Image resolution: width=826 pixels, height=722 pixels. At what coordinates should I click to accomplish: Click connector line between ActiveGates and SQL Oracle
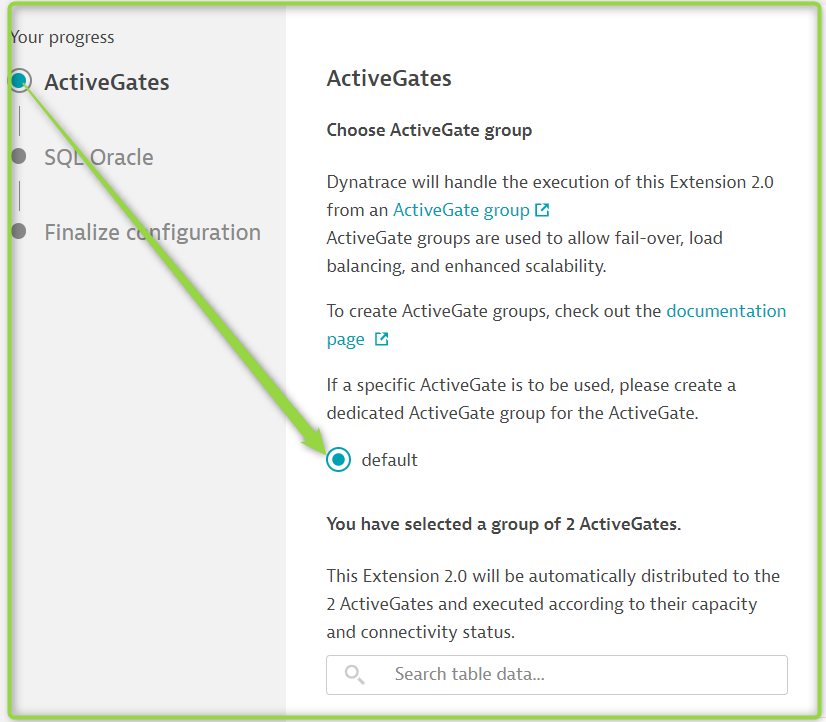coord(19,120)
